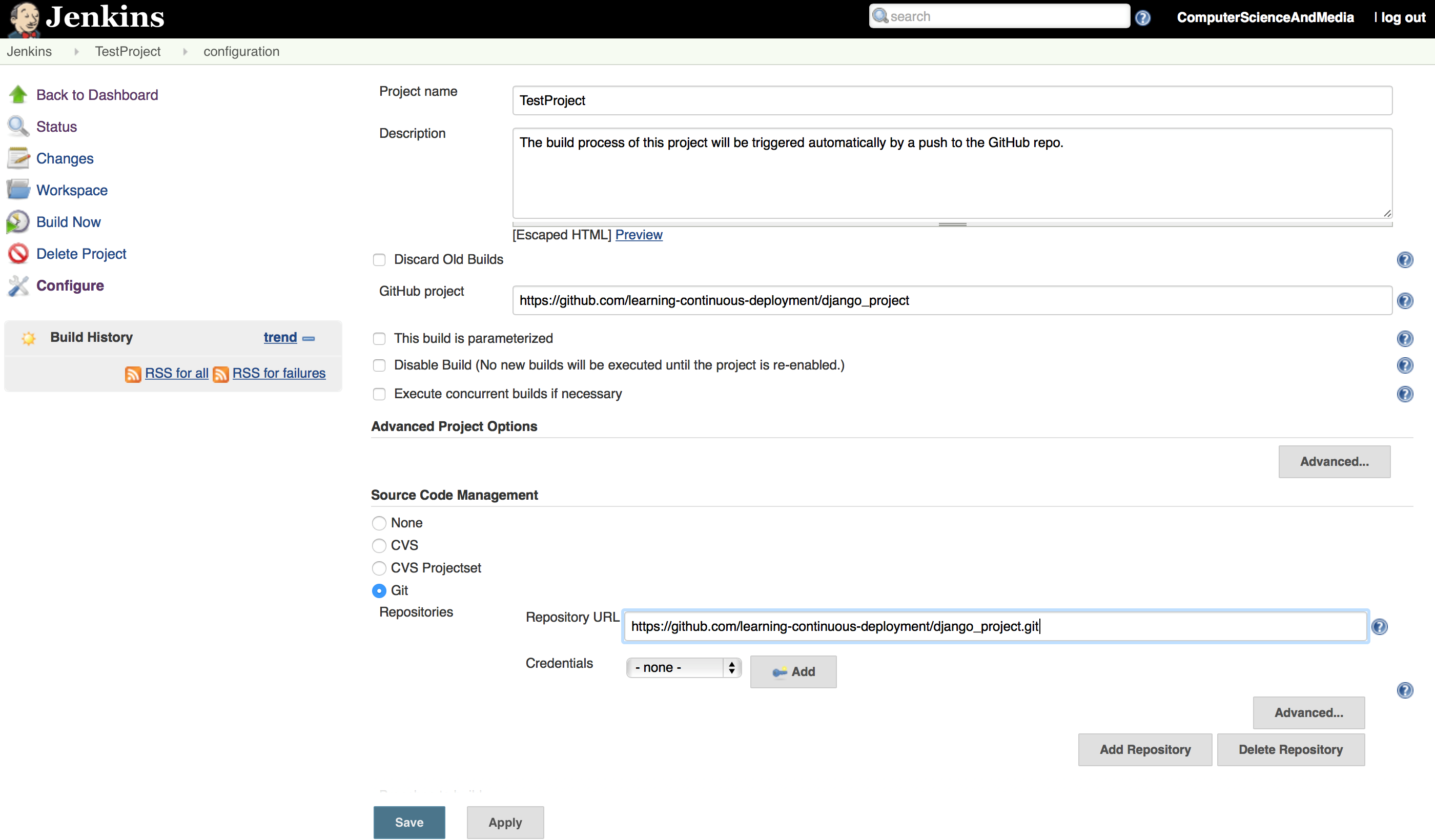
Task: Select Git radio button for SCM
Action: point(380,589)
